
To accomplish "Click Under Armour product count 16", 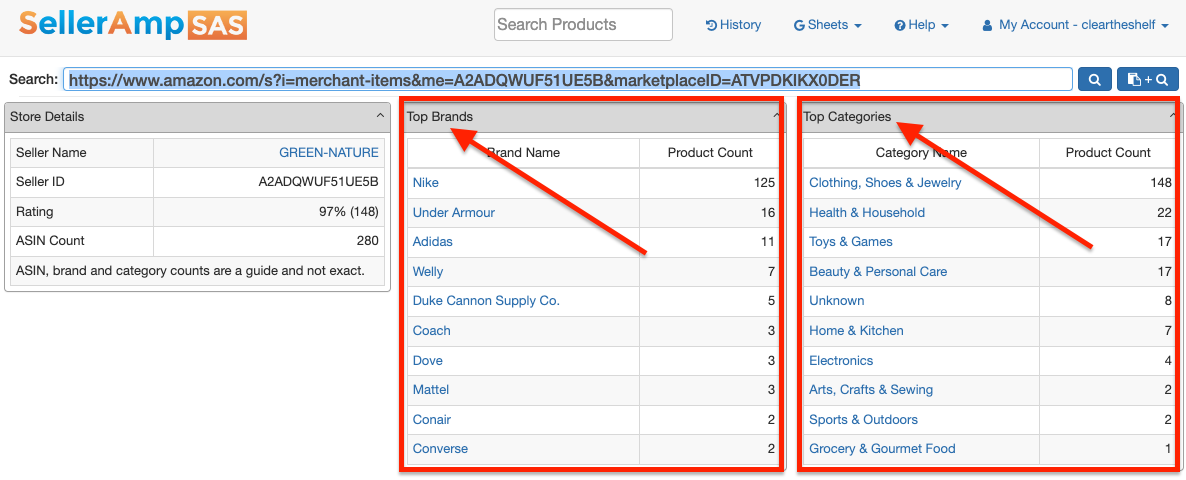I will pos(768,212).
